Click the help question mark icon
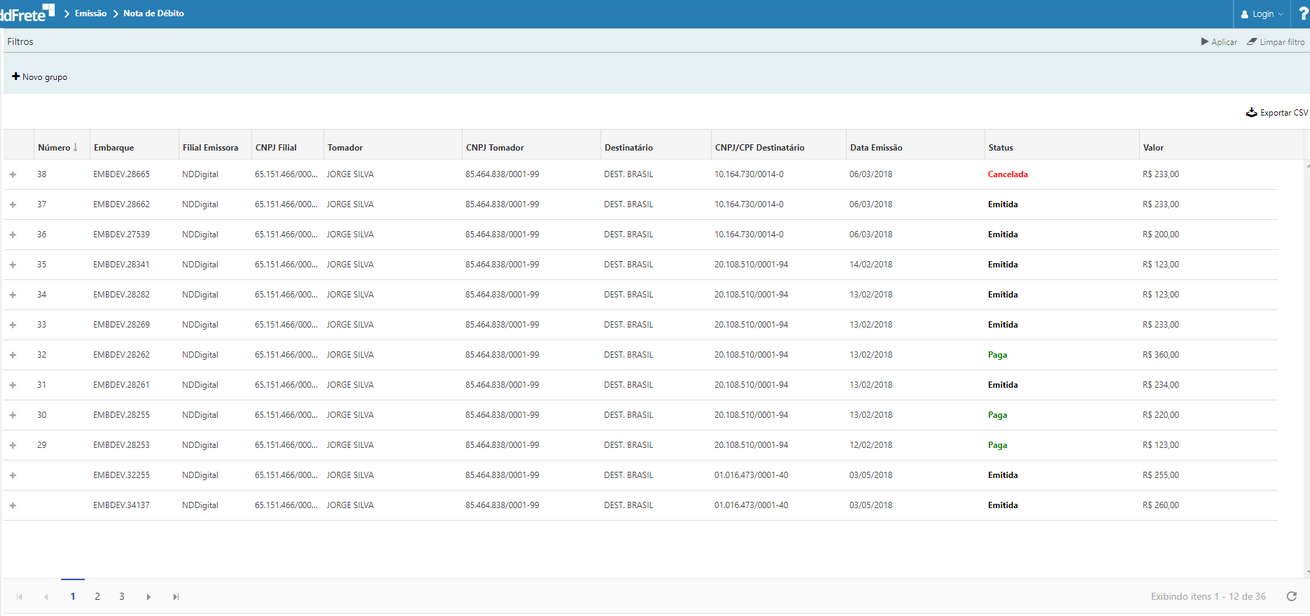This screenshot has width=1310, height=616. point(1302,14)
